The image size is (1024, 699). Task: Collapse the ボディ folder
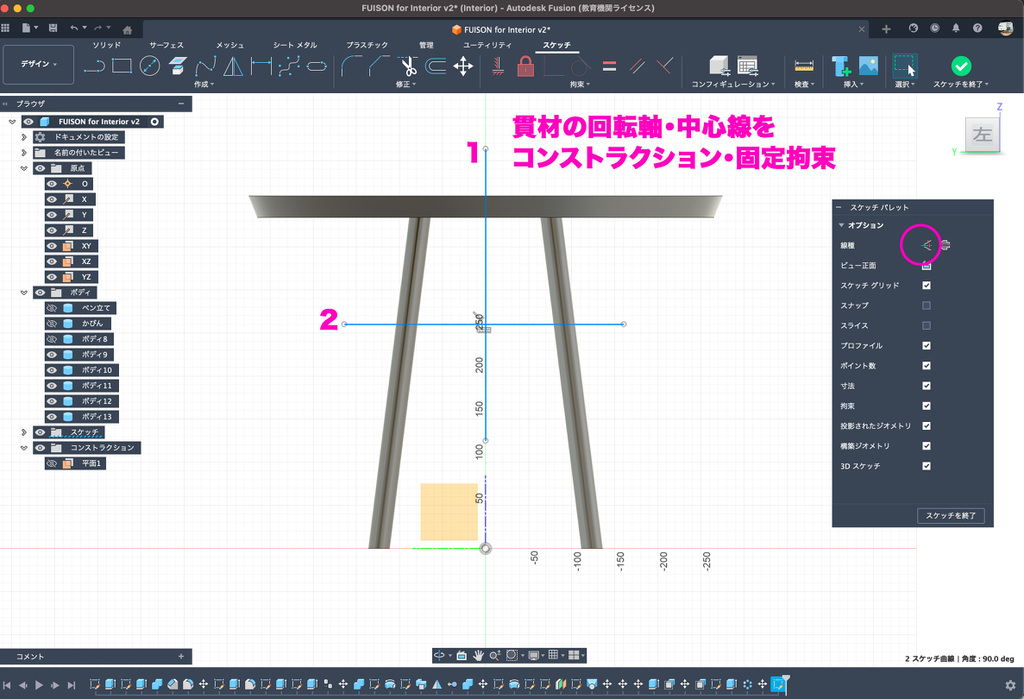coord(25,292)
